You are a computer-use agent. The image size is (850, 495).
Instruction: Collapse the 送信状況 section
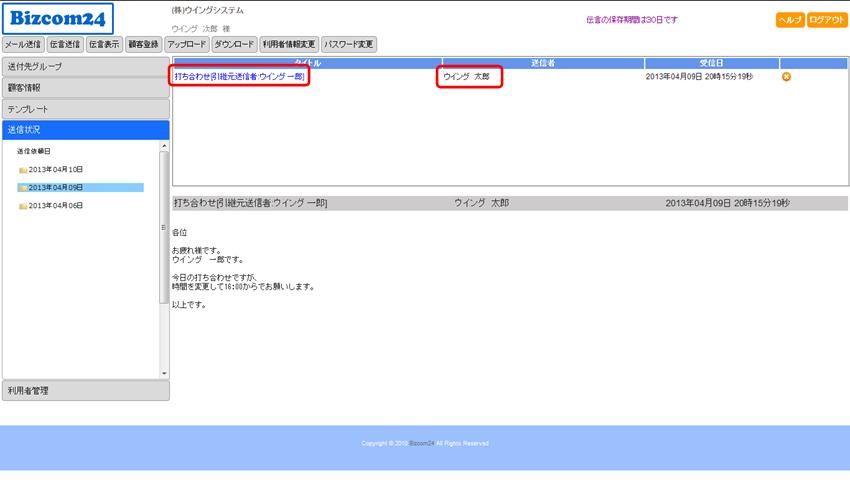85,130
